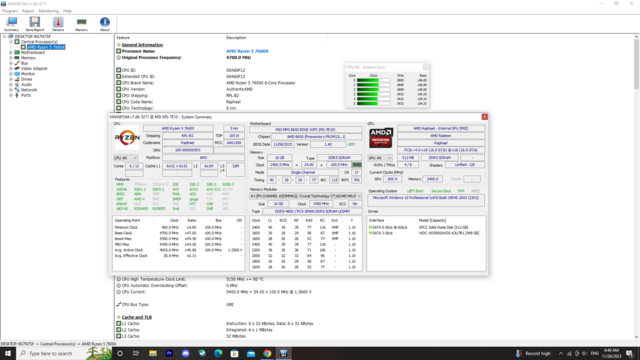Viewport: 640px width, 360px height.
Task: Collapse the Central Processor(s) node
Action: point(11,42)
